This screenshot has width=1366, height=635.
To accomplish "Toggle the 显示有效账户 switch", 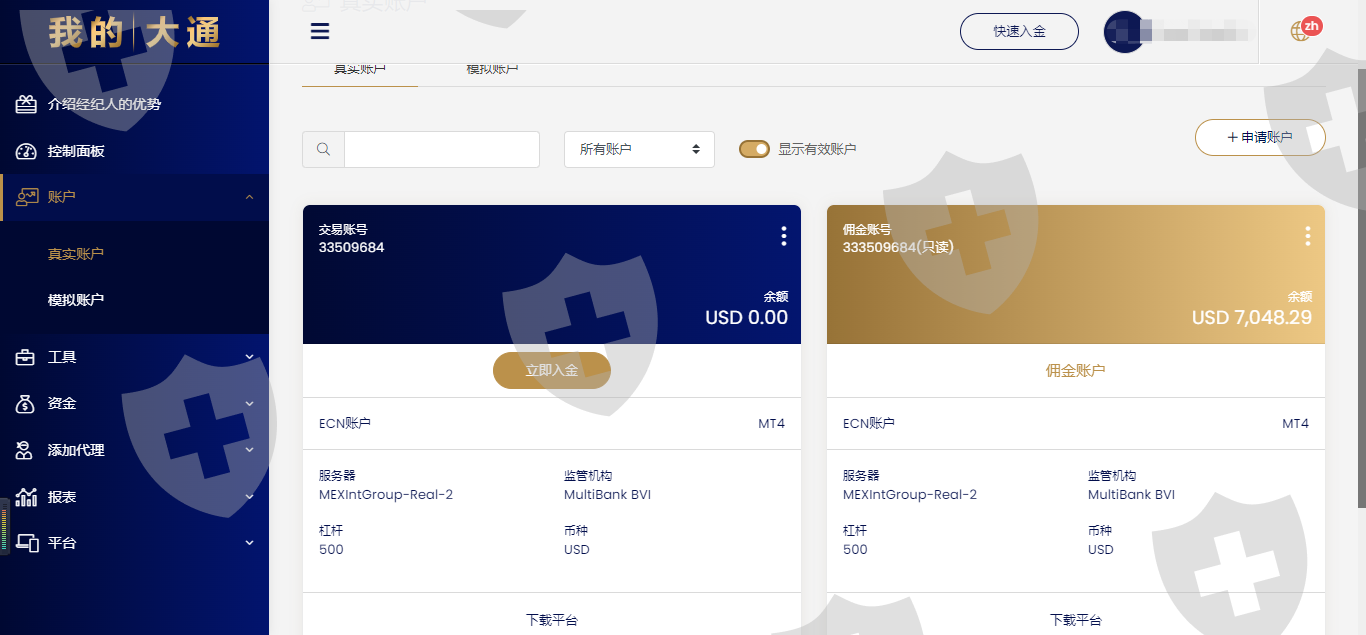I will pyautogui.click(x=754, y=149).
